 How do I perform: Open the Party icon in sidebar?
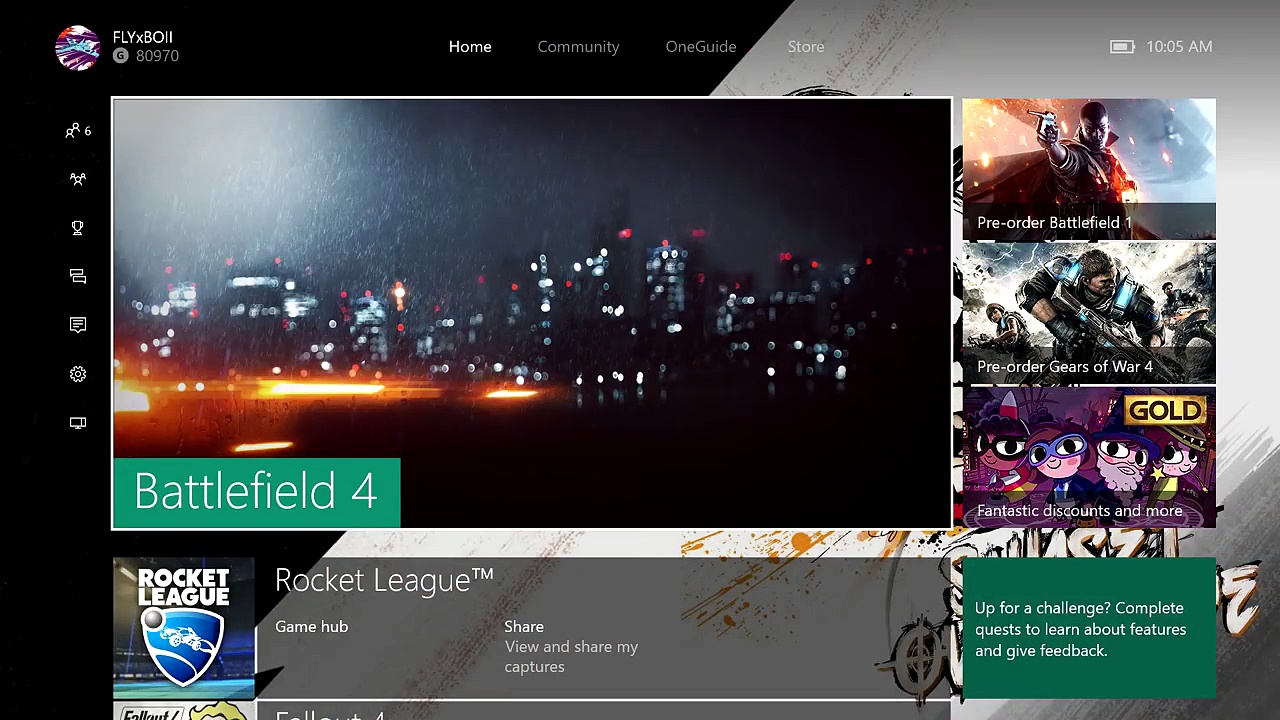(x=78, y=179)
